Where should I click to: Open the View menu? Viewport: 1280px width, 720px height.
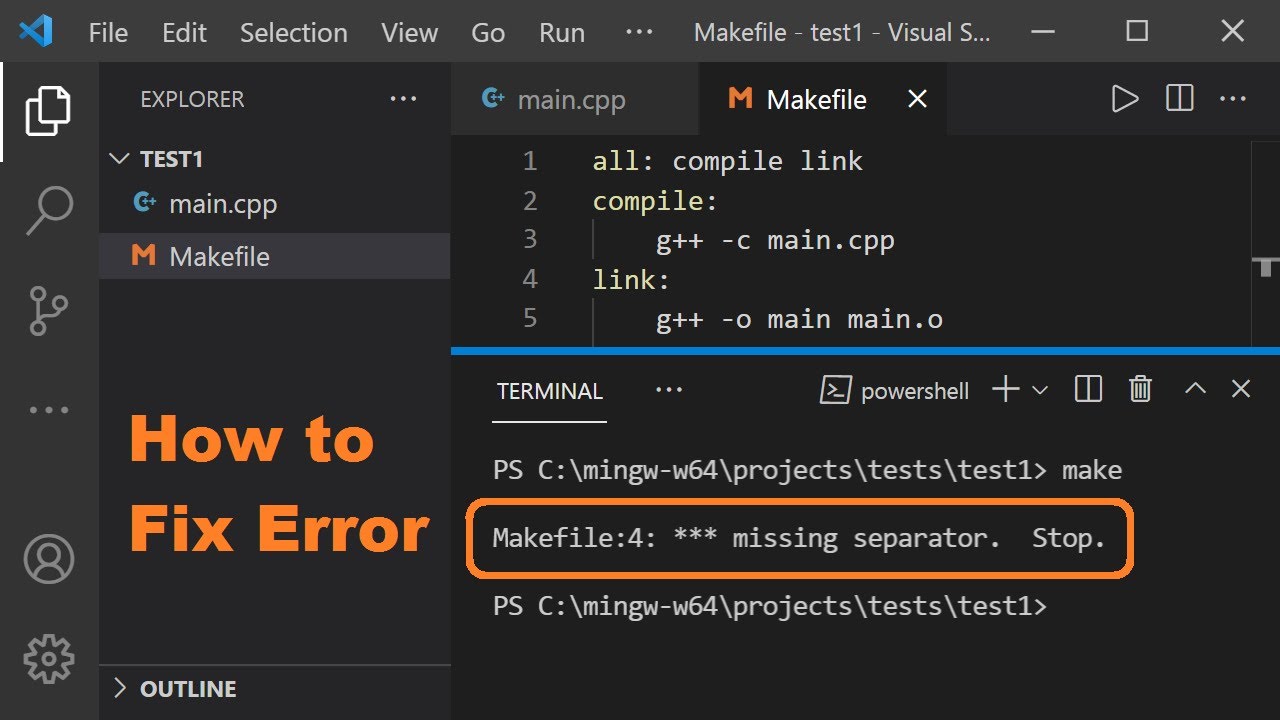pyautogui.click(x=410, y=32)
